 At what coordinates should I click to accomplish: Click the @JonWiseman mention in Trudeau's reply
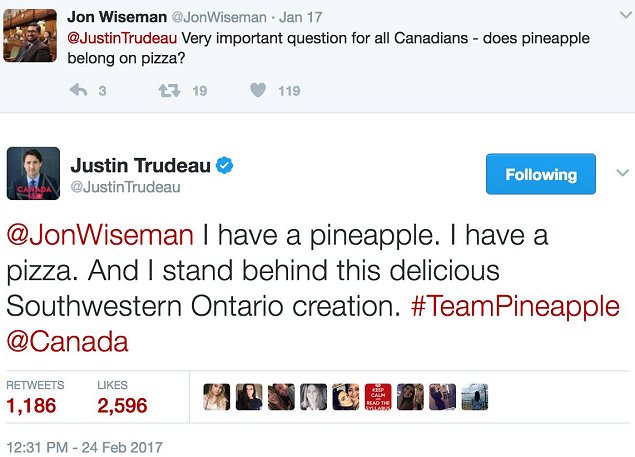(100, 236)
